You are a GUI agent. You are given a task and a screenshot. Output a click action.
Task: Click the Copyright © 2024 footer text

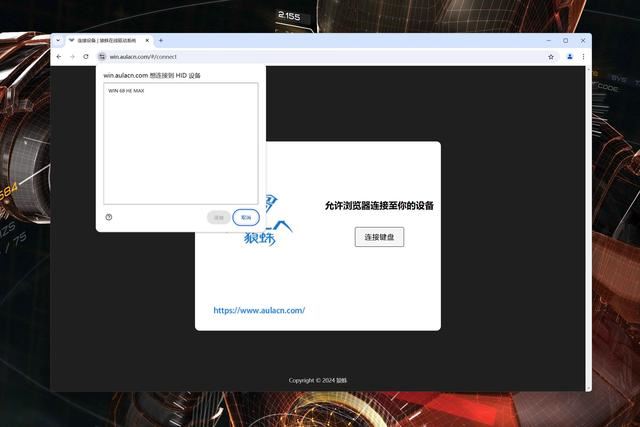(x=318, y=380)
